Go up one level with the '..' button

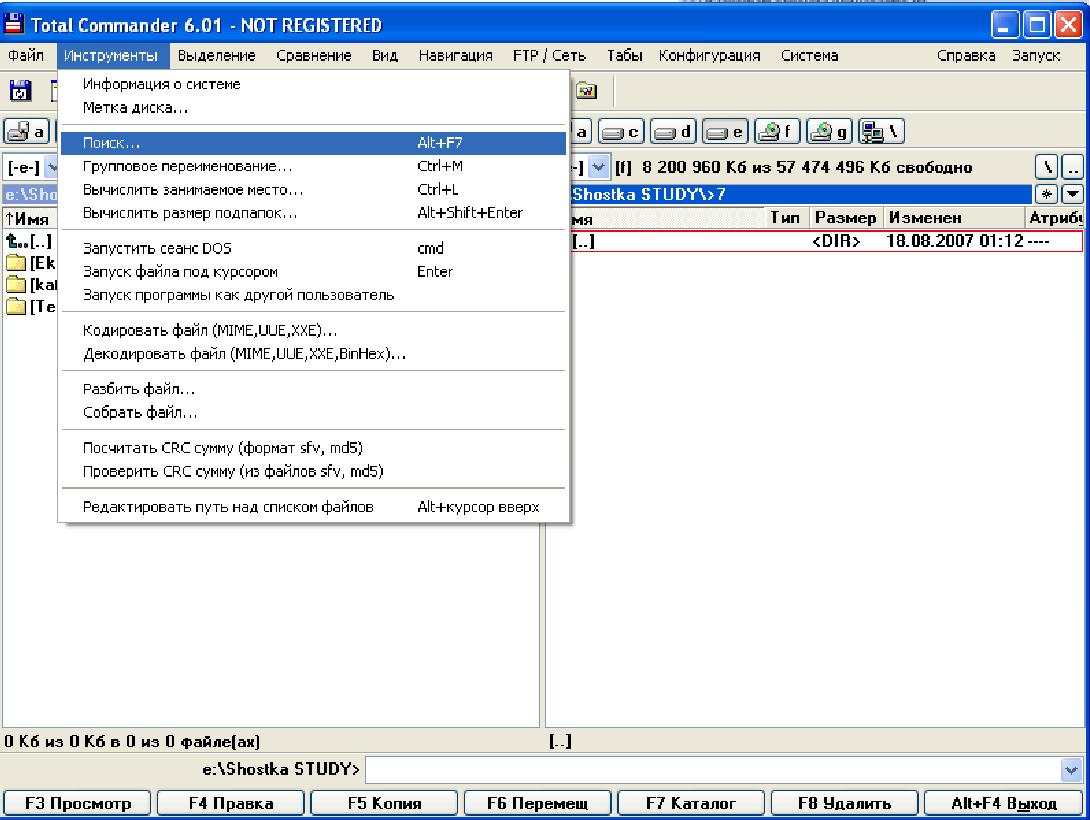tap(1073, 167)
